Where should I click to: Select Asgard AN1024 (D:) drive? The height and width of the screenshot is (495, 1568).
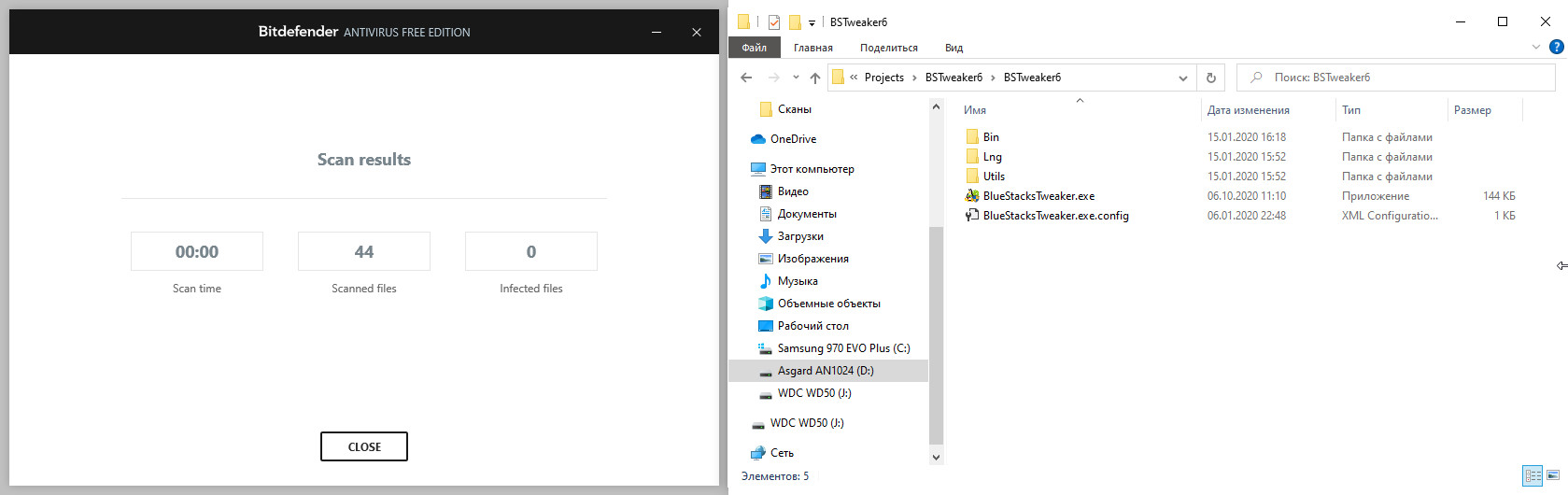coord(826,371)
